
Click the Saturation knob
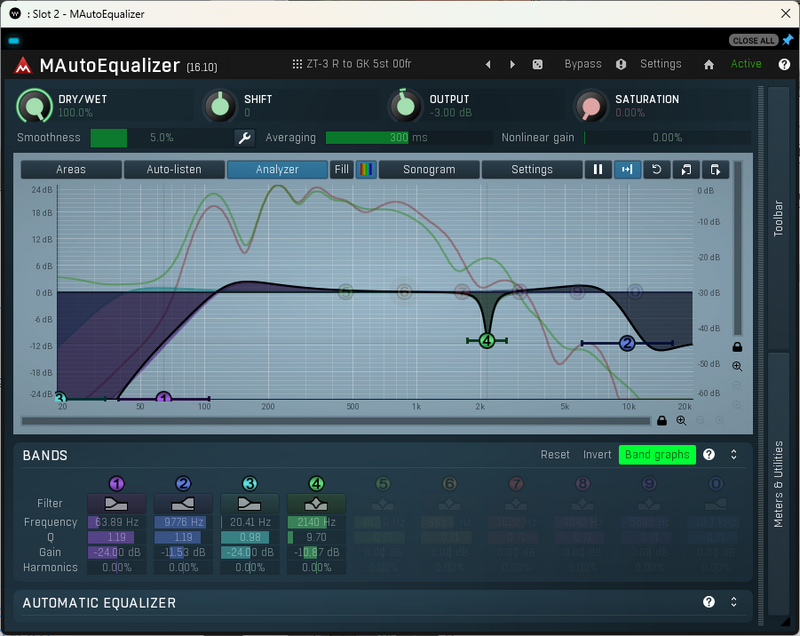click(x=591, y=106)
